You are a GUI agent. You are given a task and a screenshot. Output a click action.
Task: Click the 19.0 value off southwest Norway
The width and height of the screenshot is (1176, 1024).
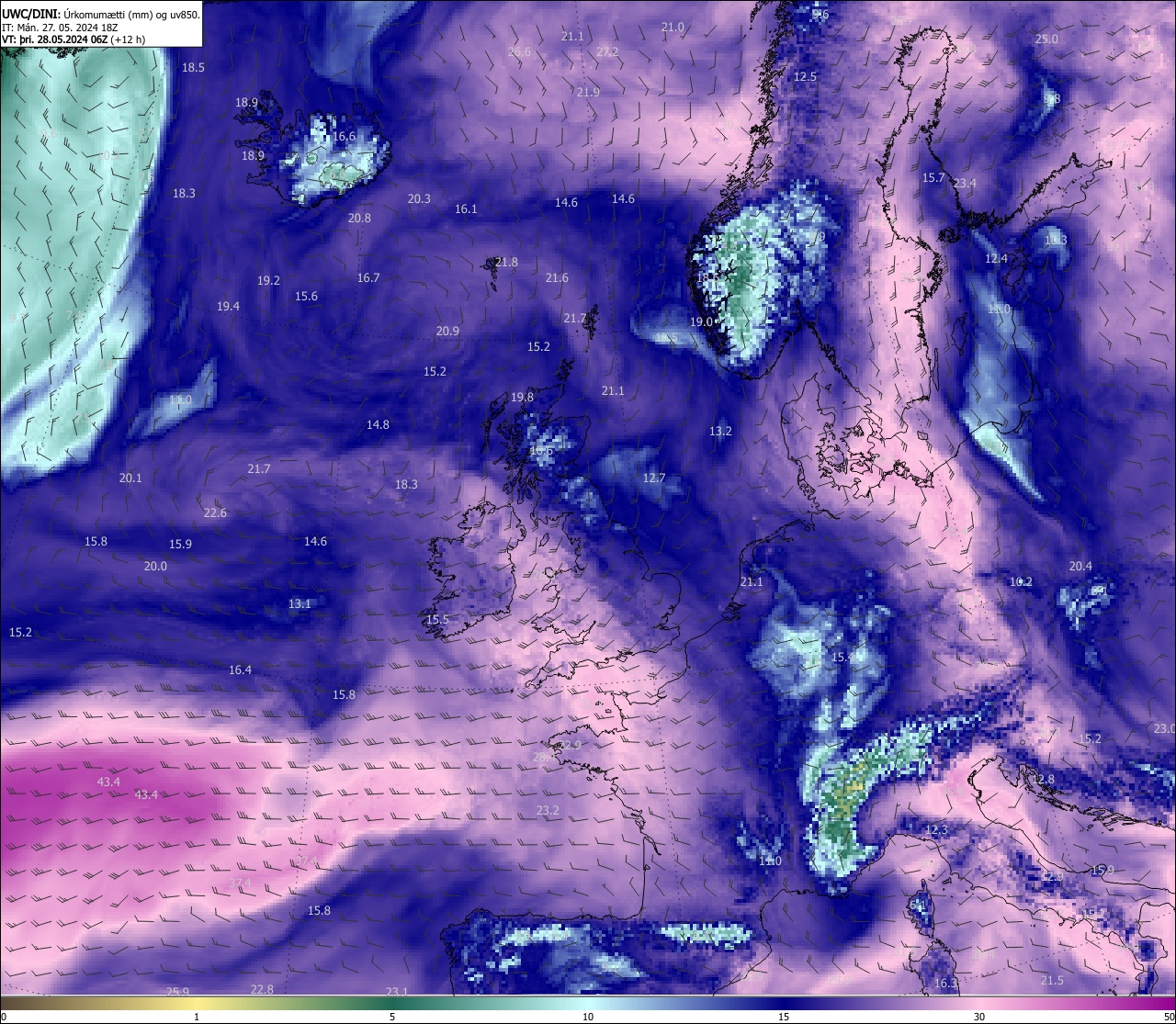coord(701,321)
